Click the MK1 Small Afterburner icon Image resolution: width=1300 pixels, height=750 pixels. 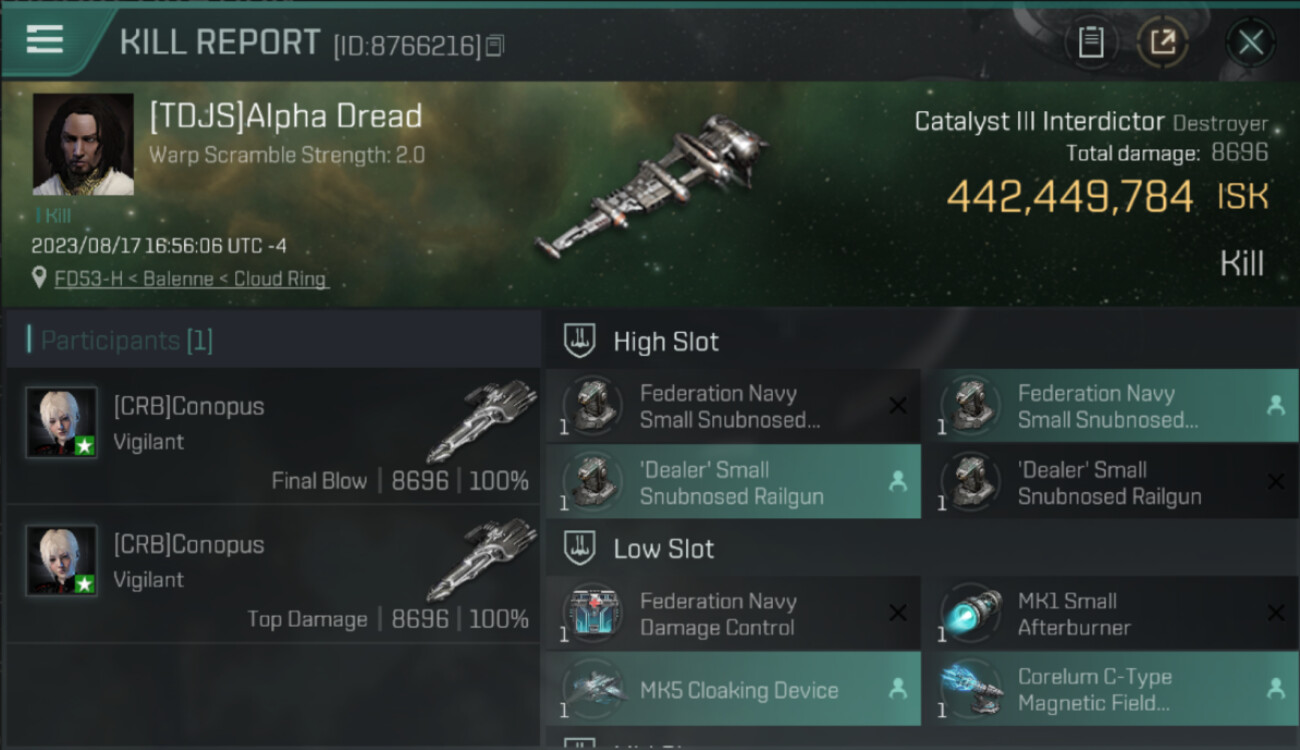(972, 615)
